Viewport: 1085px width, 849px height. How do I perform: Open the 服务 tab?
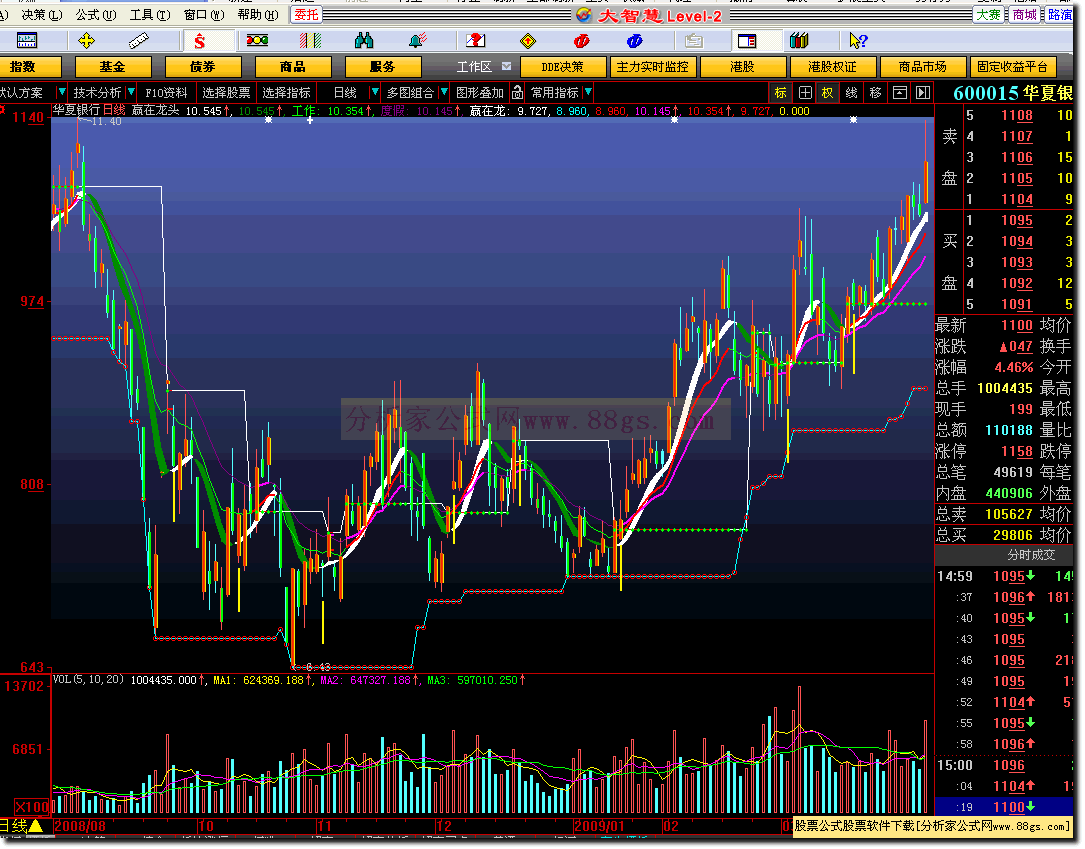click(383, 67)
